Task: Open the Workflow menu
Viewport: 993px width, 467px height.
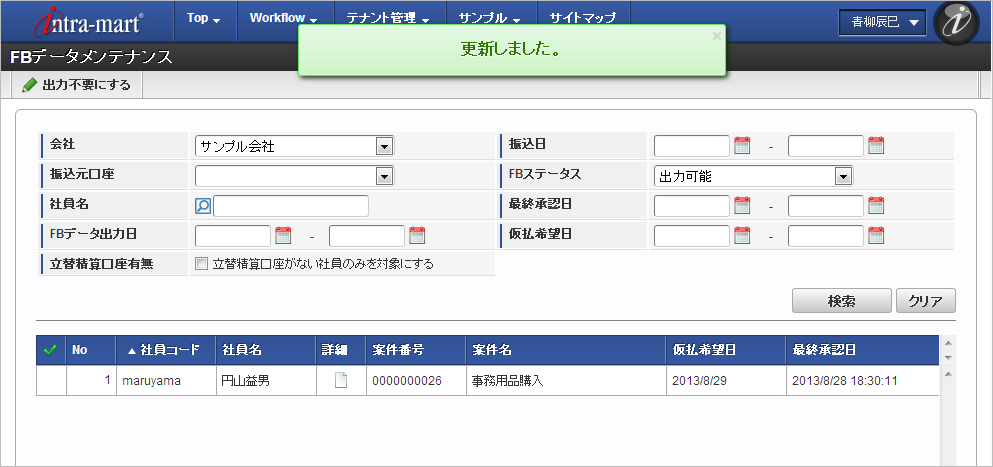Action: pos(283,19)
